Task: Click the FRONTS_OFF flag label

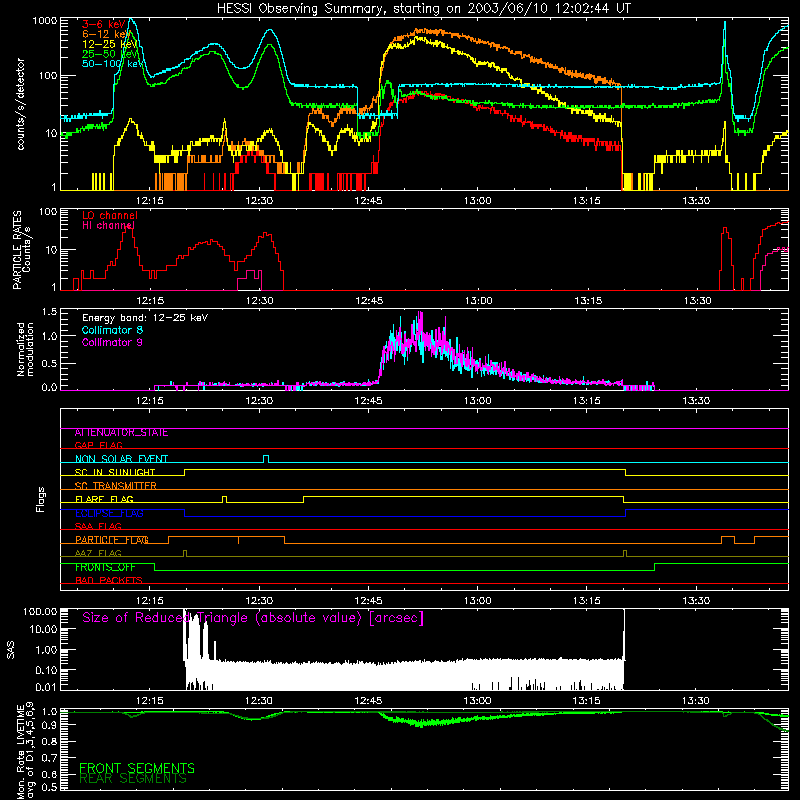Action: pos(105,567)
